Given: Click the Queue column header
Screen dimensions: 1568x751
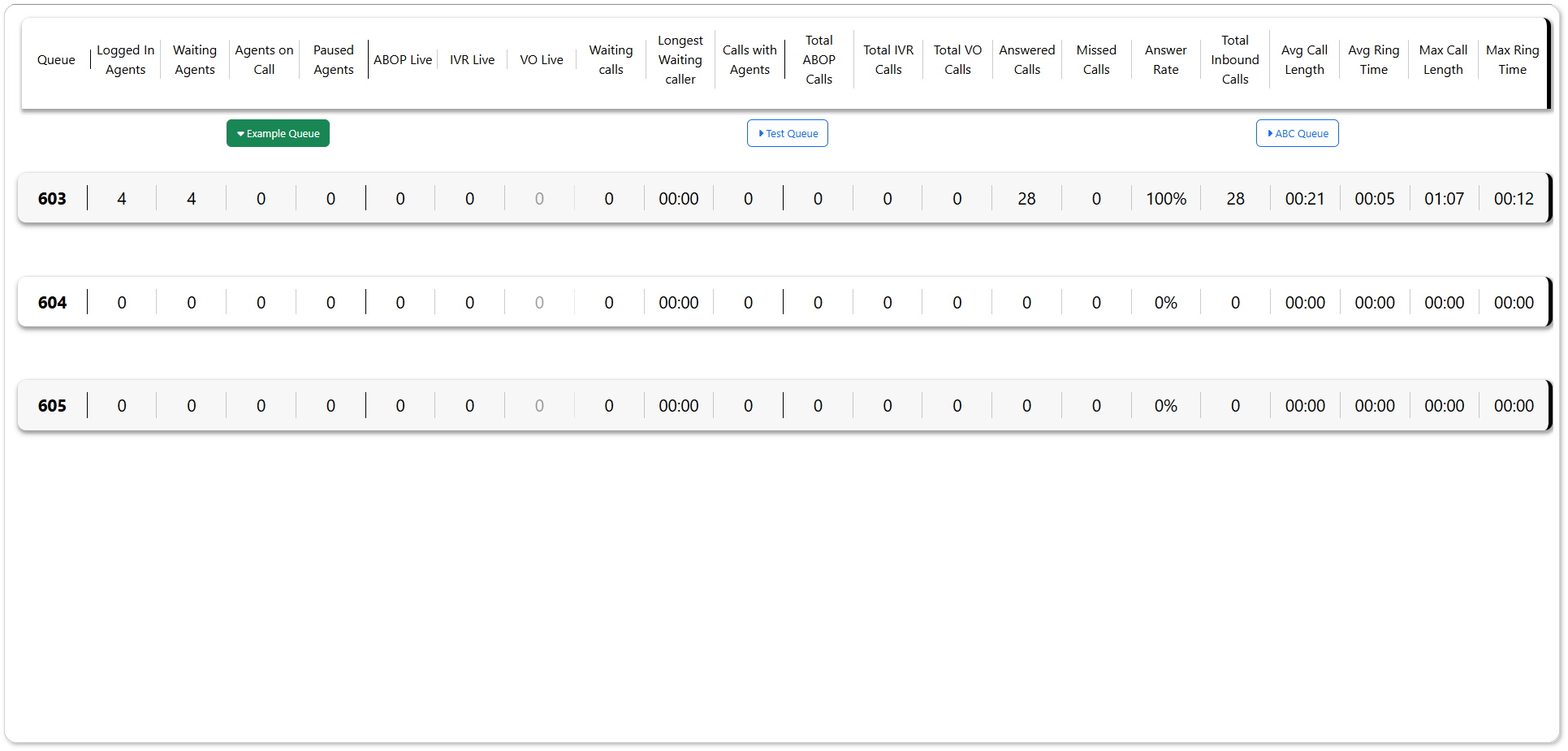Looking at the screenshot, I should pyautogui.click(x=56, y=60).
